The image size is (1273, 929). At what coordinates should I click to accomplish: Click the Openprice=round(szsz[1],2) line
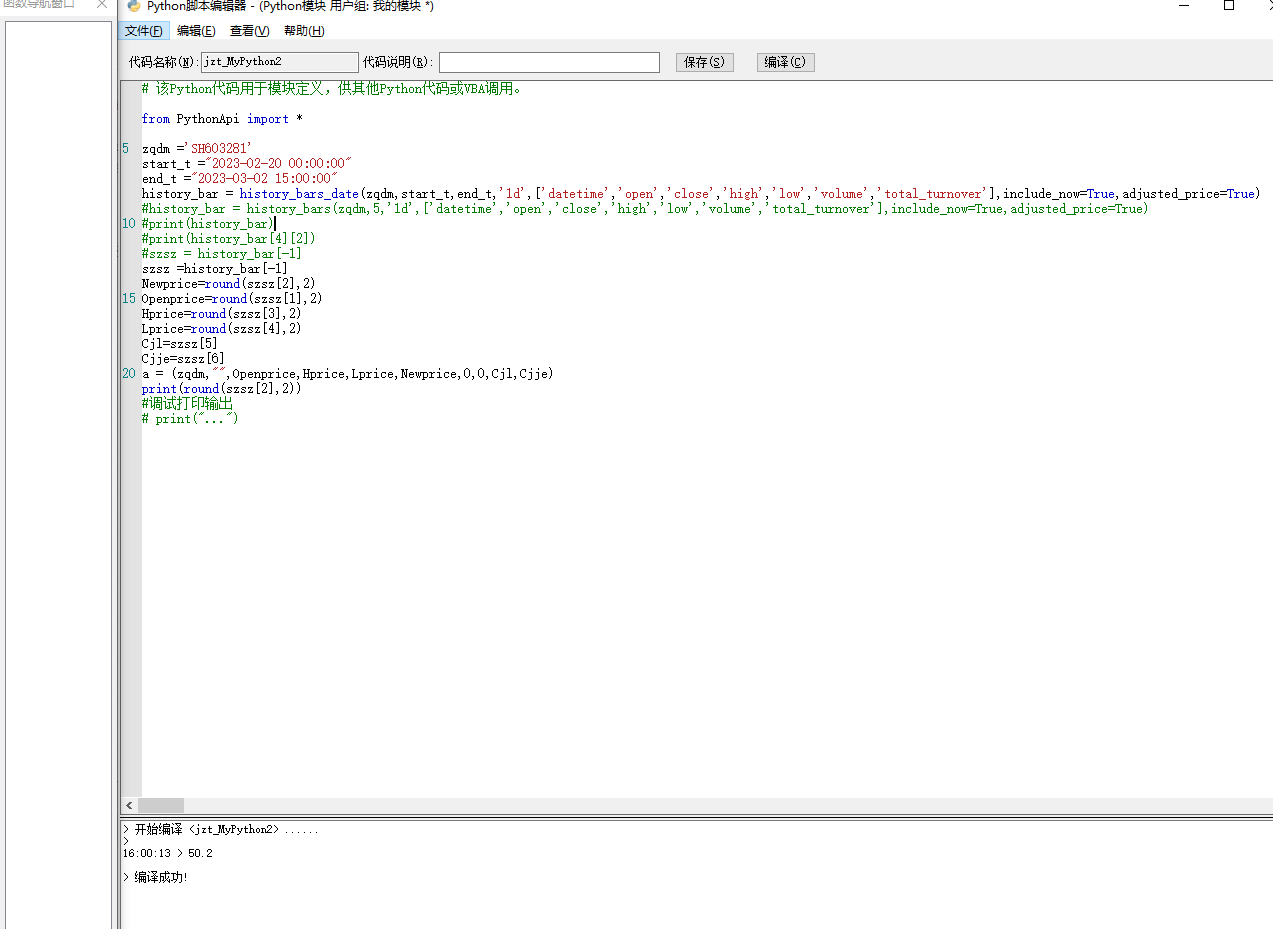(x=232, y=299)
